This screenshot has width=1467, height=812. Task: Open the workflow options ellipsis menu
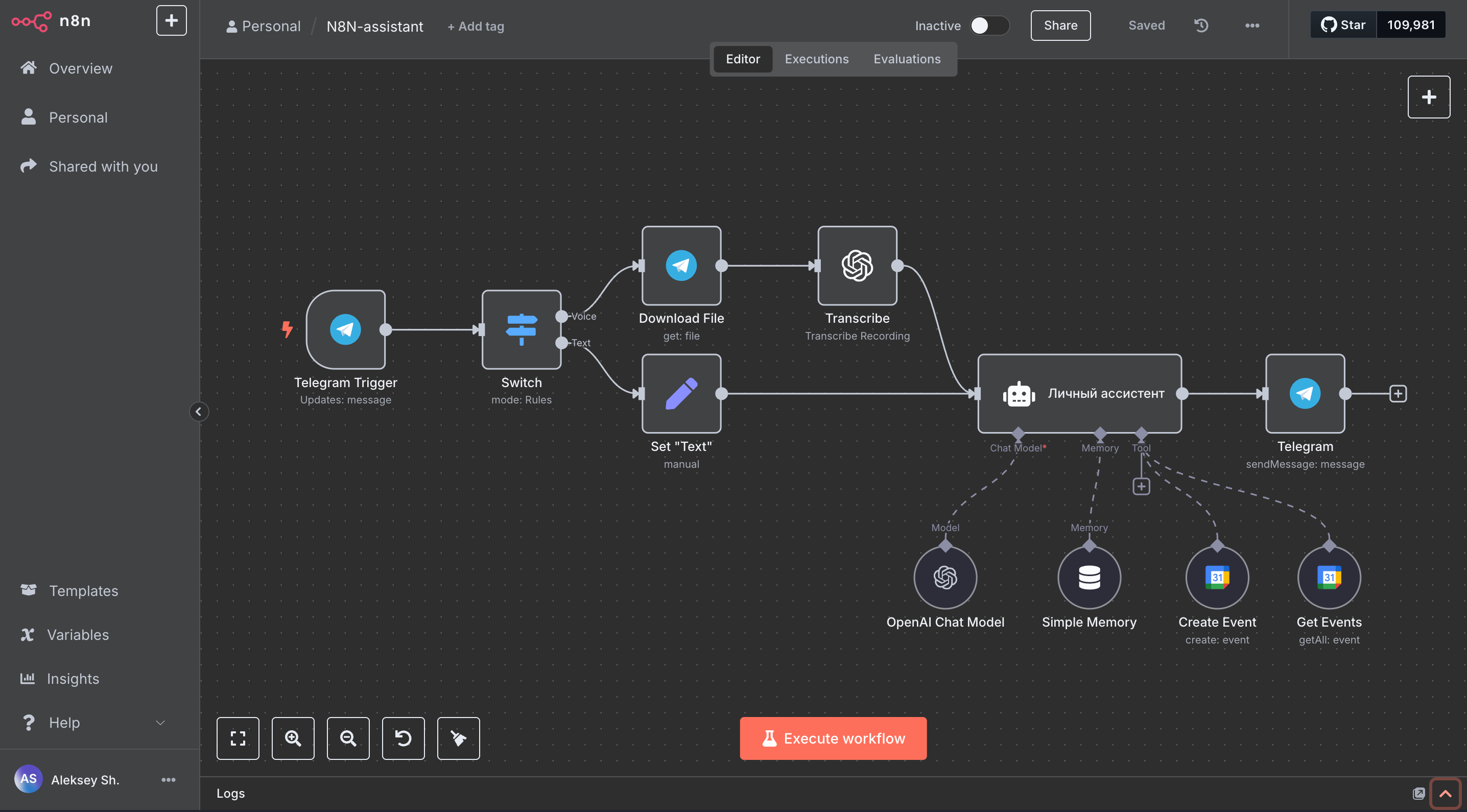tap(1252, 25)
